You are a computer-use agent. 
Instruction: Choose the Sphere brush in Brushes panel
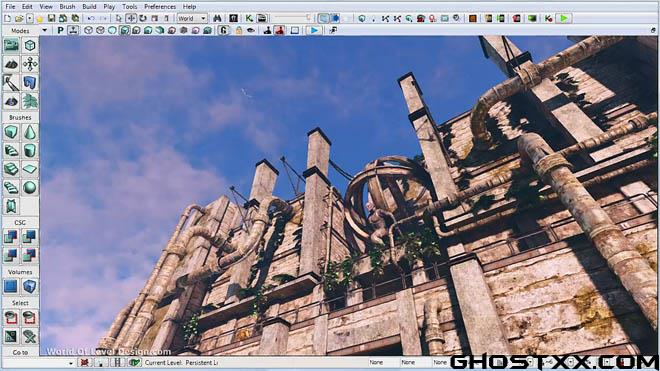(29, 188)
